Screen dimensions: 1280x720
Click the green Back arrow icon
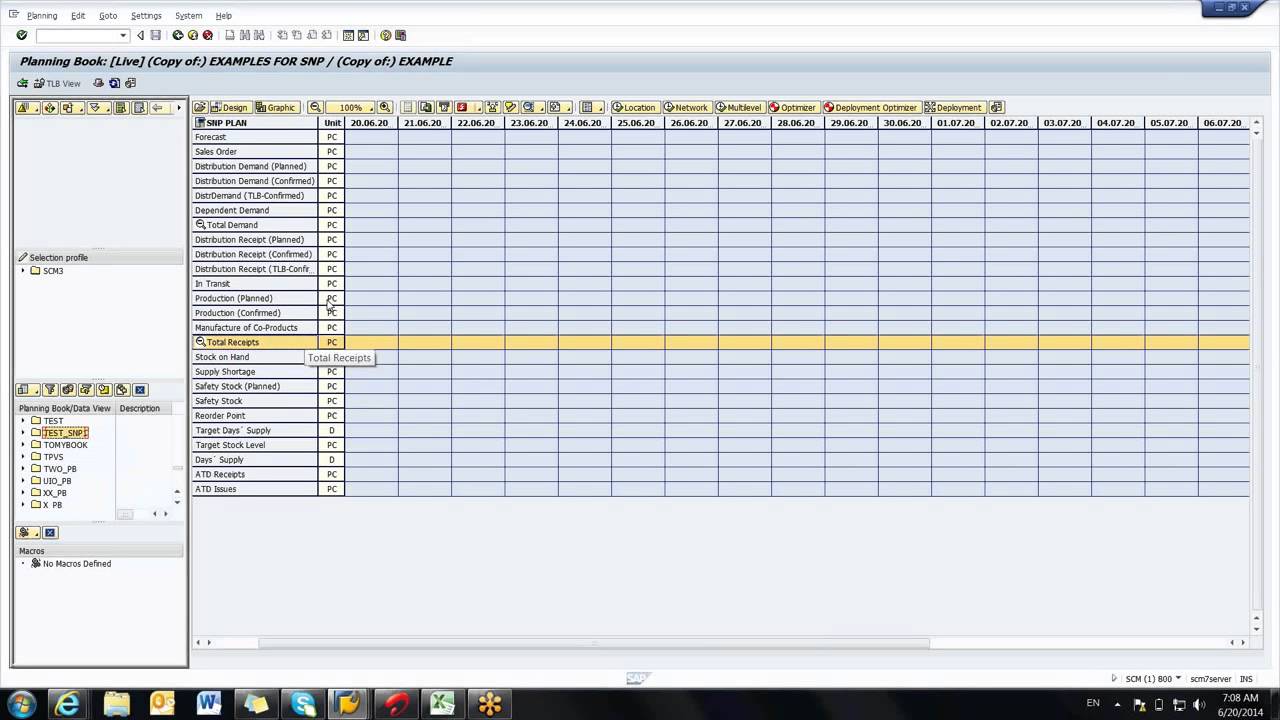(178, 35)
